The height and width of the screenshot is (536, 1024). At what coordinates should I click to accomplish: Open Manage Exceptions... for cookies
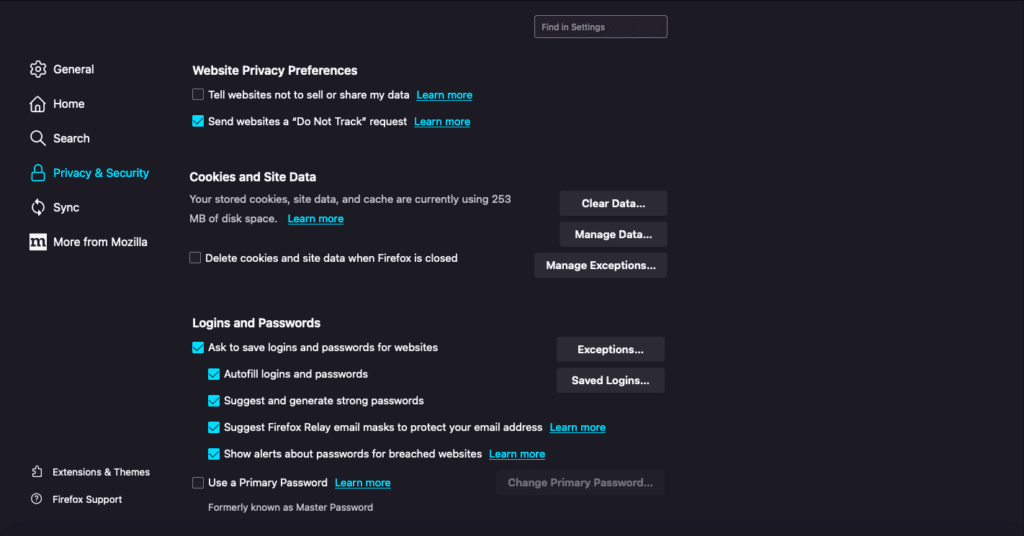601,265
